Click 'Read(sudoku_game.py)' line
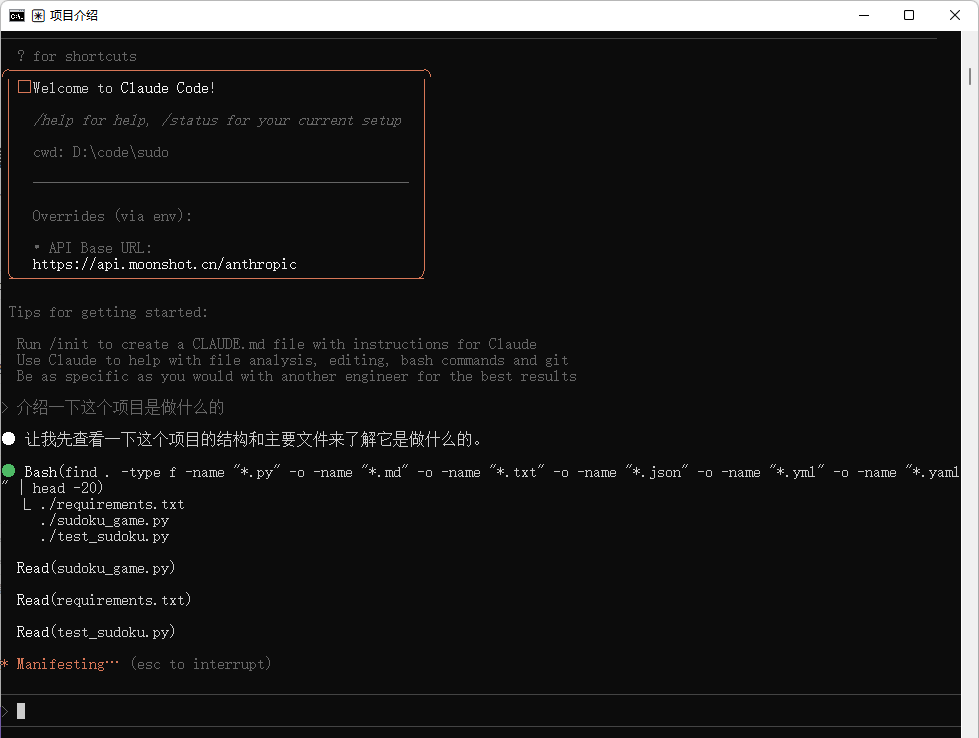979x738 pixels. pyautogui.click(x=96, y=568)
